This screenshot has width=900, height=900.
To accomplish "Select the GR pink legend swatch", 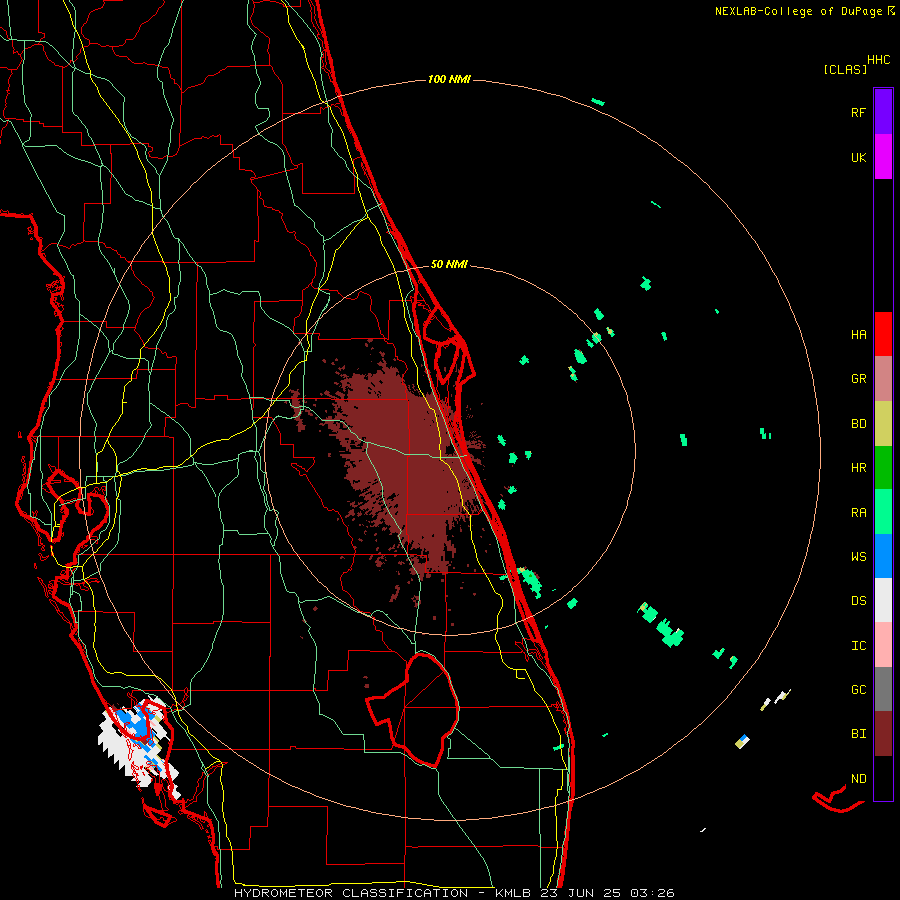I will point(883,378).
